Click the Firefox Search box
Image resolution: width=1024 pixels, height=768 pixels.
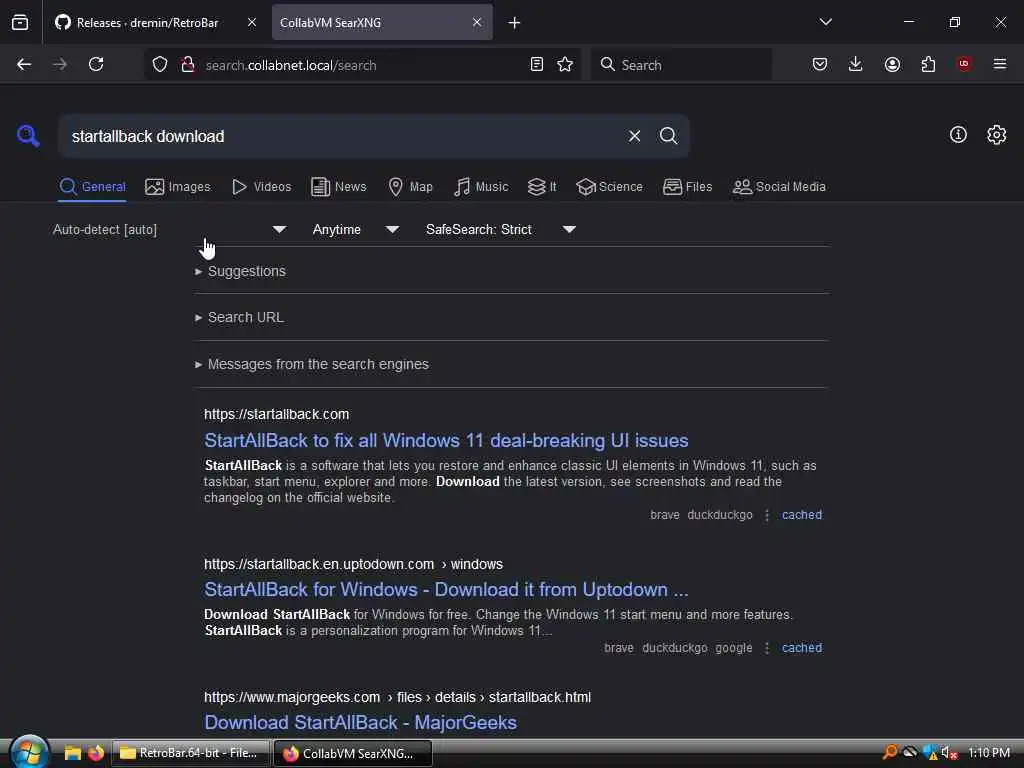[681, 65]
